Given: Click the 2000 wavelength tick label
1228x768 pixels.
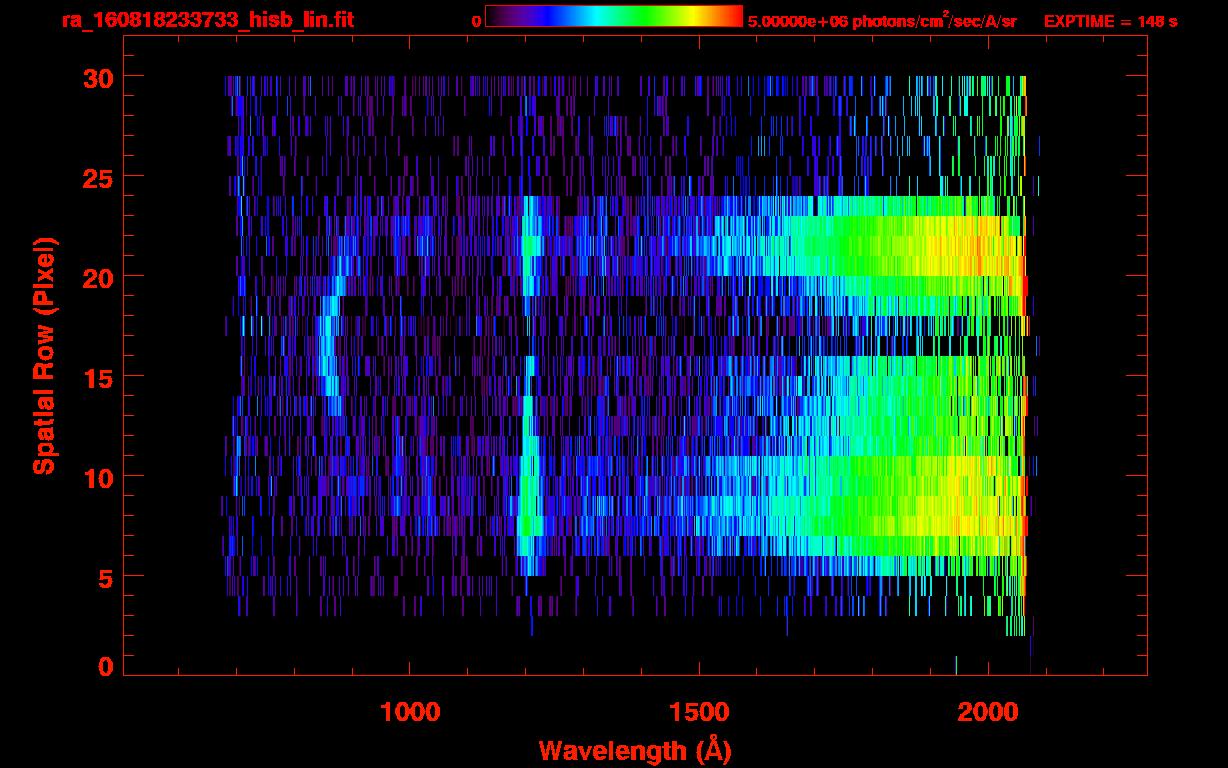Looking at the screenshot, I should click(x=986, y=711).
